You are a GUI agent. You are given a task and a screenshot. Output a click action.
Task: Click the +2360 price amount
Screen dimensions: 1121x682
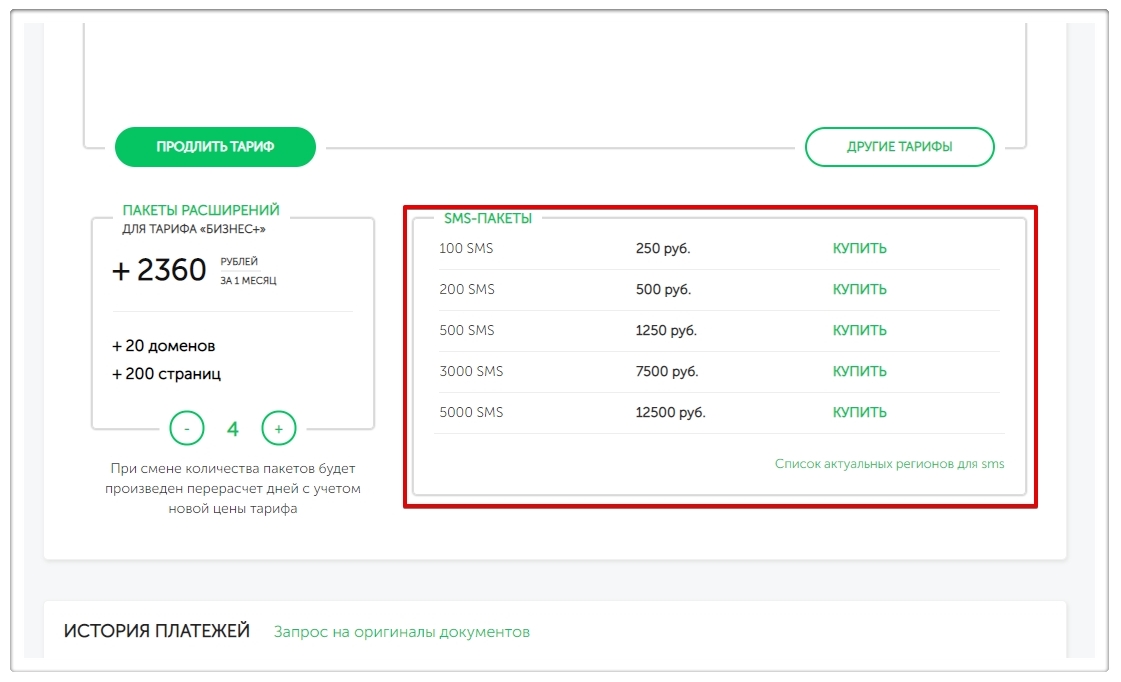(160, 270)
